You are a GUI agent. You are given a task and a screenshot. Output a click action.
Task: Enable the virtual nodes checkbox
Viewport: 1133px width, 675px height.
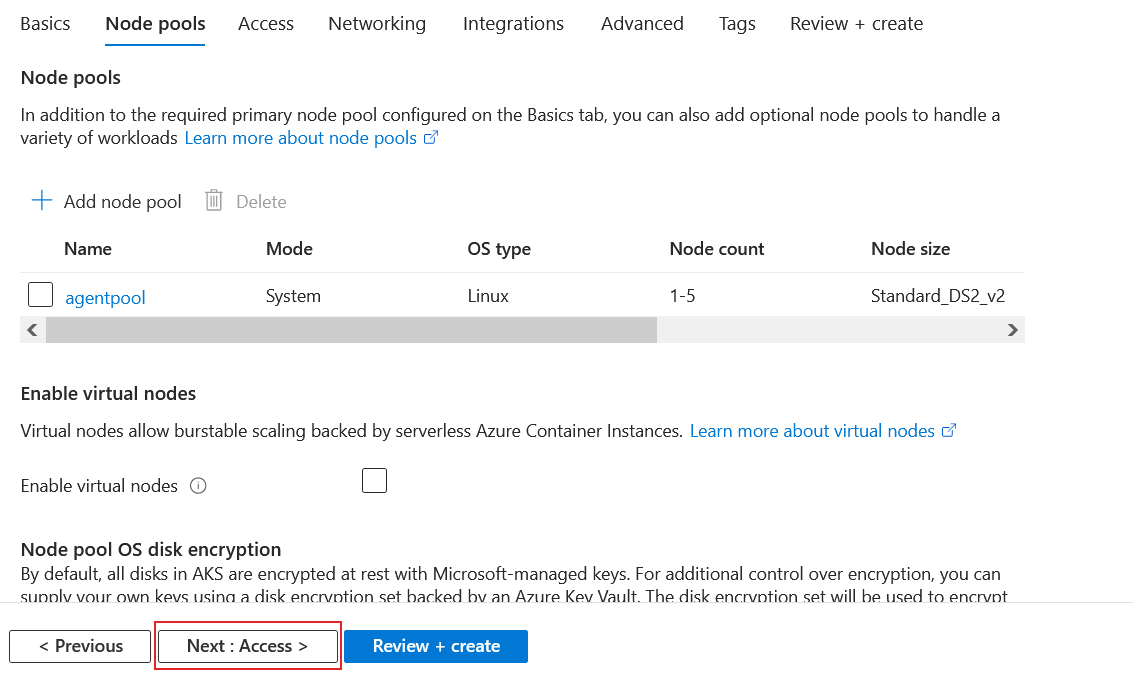point(374,481)
